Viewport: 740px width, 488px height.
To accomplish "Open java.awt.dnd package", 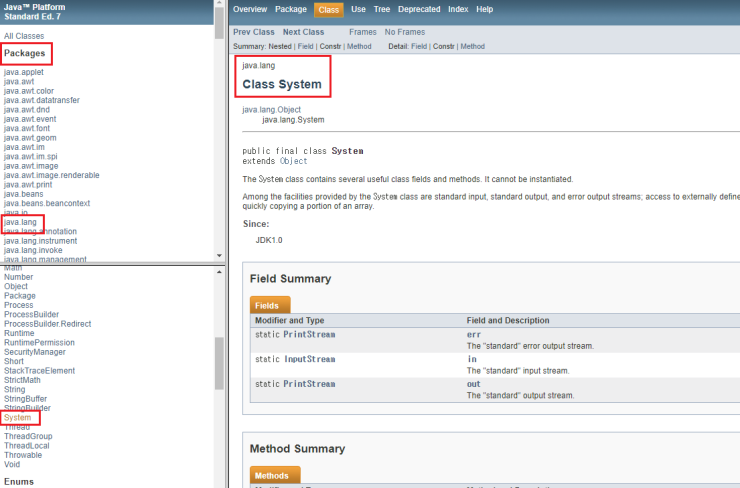I will [x=26, y=109].
